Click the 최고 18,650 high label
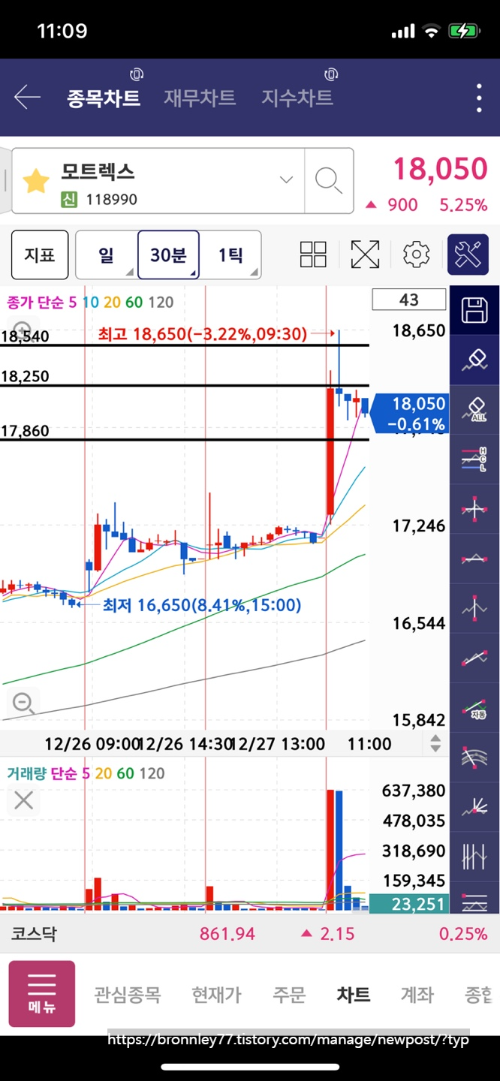 pos(202,334)
